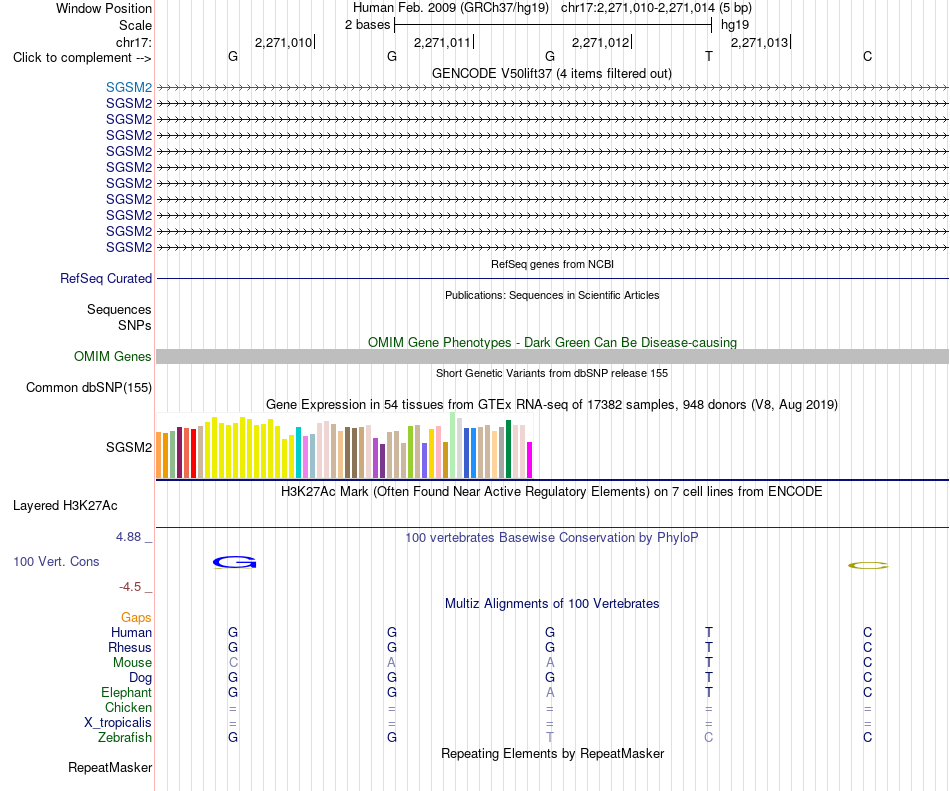Select the Elephant species label
The image size is (950, 791).
coord(126,692)
